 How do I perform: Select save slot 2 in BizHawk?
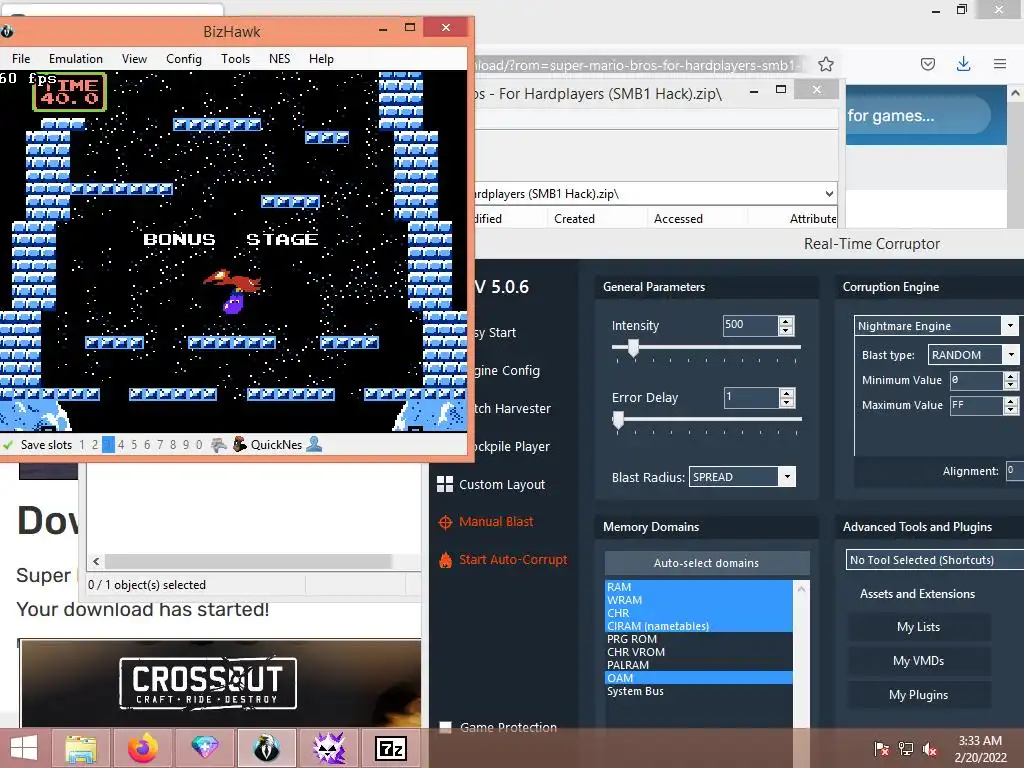(95, 445)
